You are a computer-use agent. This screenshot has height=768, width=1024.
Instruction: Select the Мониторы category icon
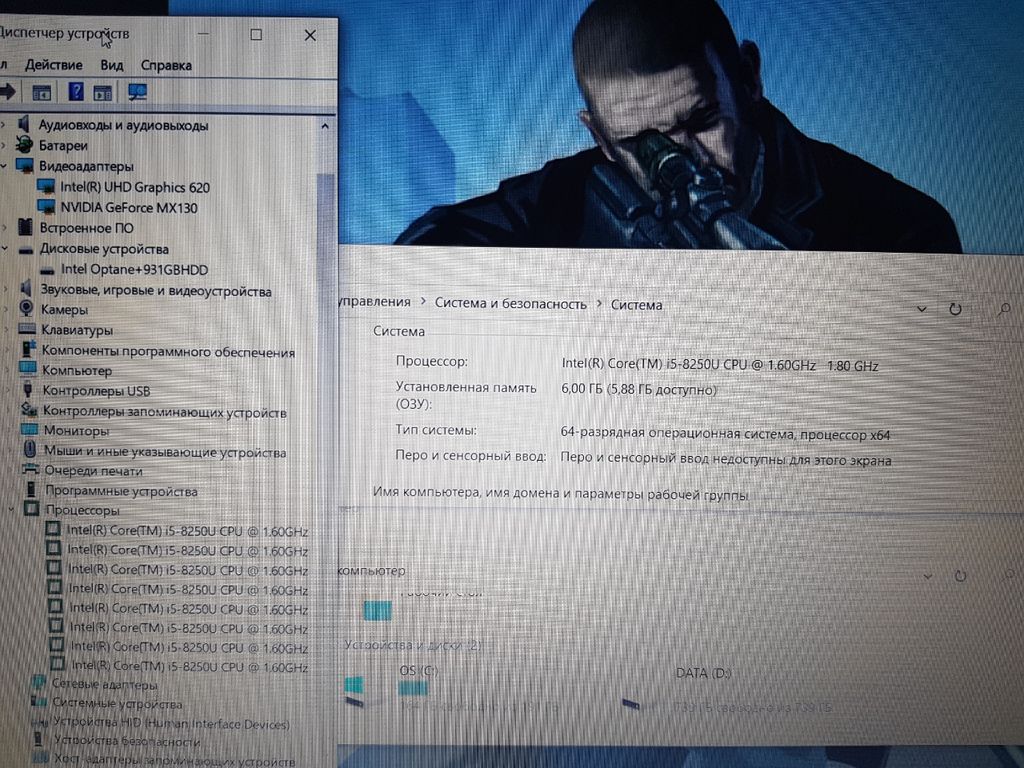point(30,430)
